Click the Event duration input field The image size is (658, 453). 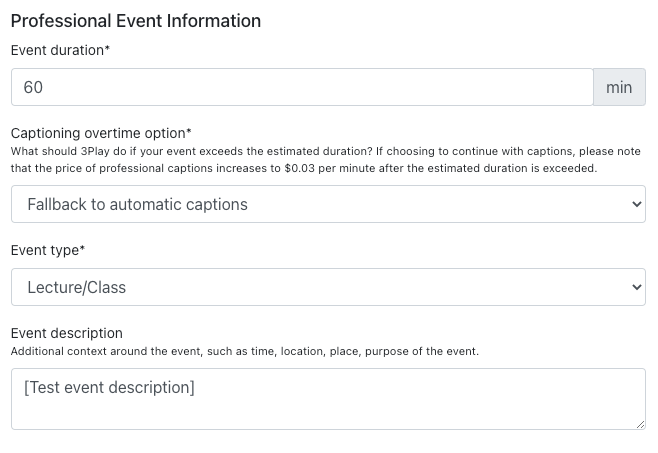pyautogui.click(x=300, y=87)
